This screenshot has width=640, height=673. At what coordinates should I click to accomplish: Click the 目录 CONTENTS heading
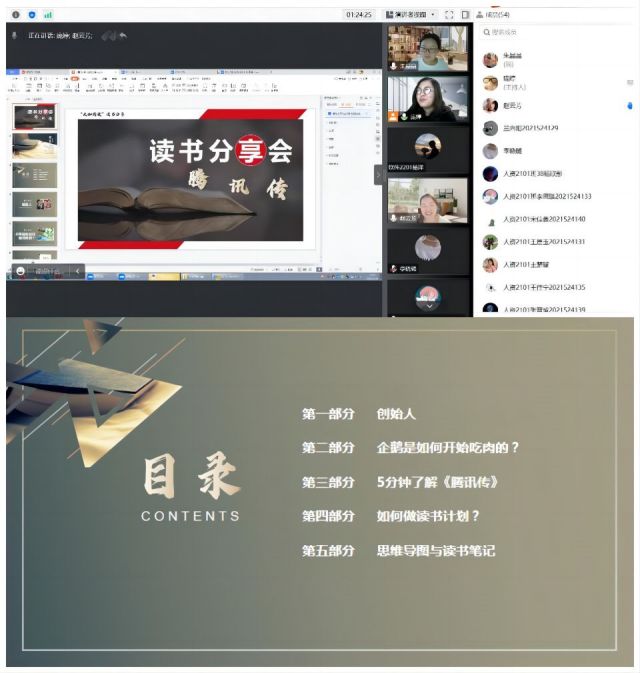click(191, 488)
